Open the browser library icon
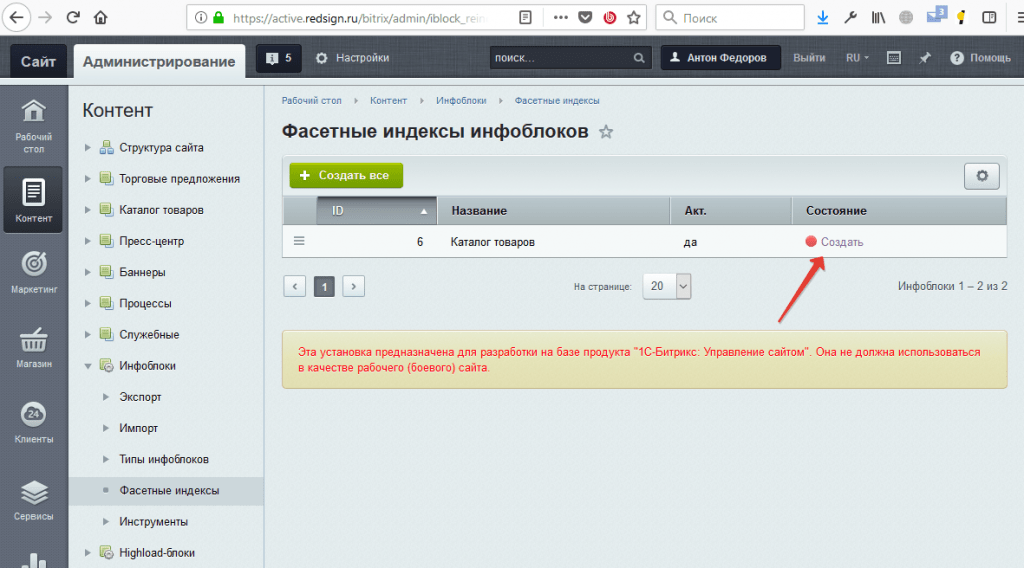 click(x=878, y=18)
